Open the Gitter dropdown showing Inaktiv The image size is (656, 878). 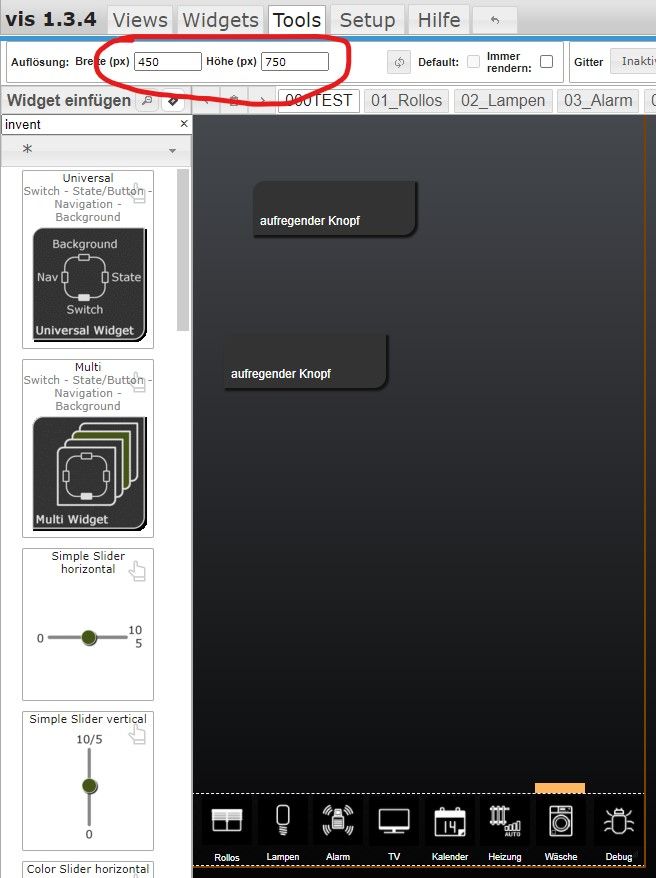point(632,62)
